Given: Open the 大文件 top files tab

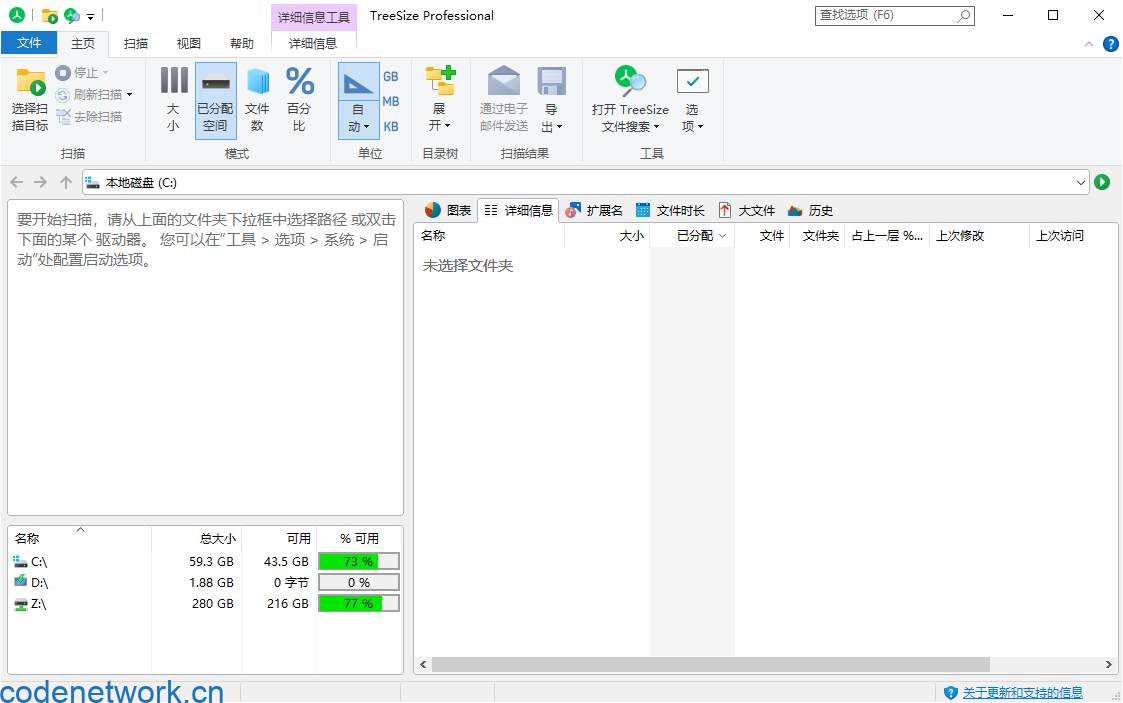Looking at the screenshot, I should (x=747, y=210).
